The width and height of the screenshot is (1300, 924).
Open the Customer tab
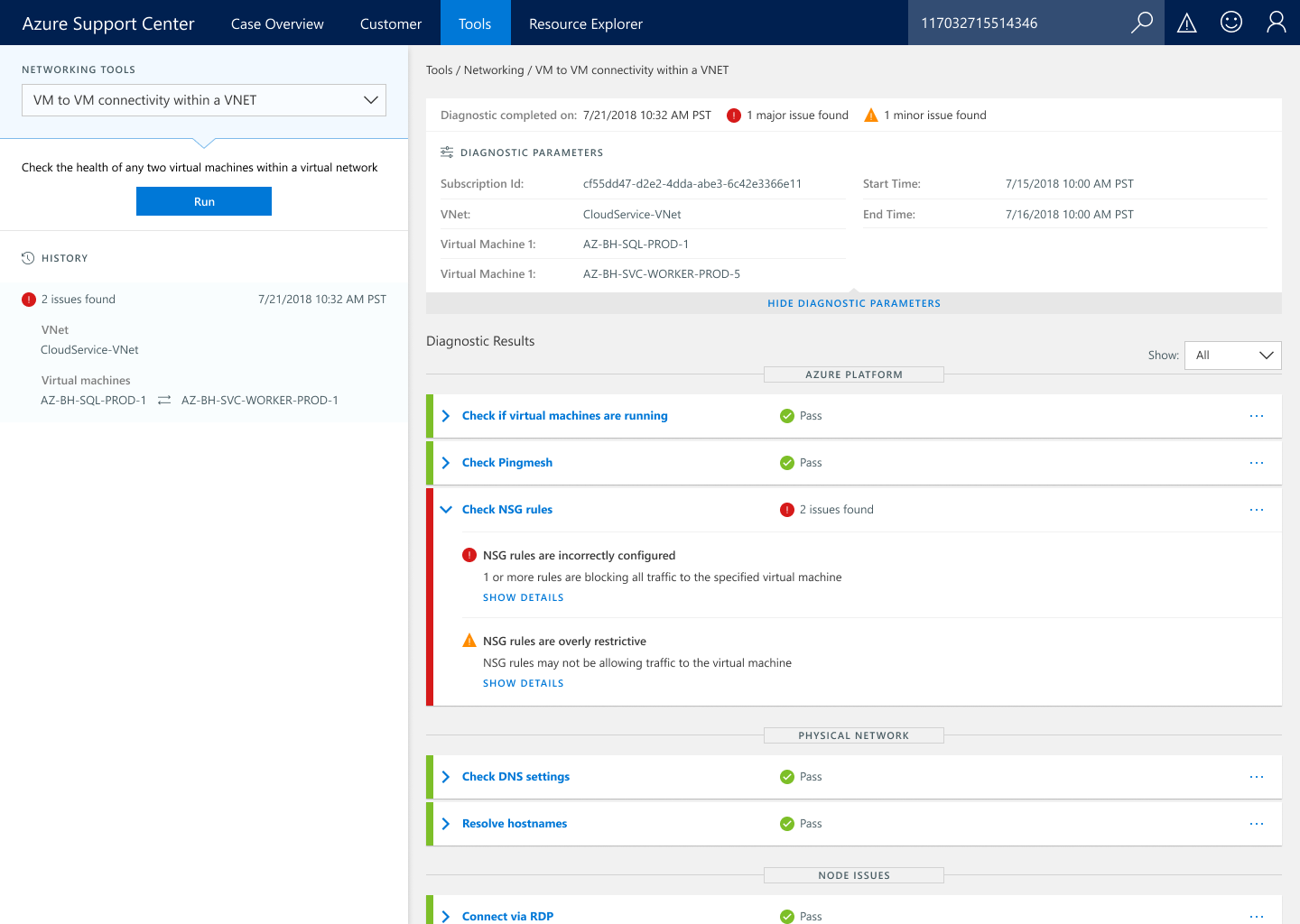(x=391, y=23)
